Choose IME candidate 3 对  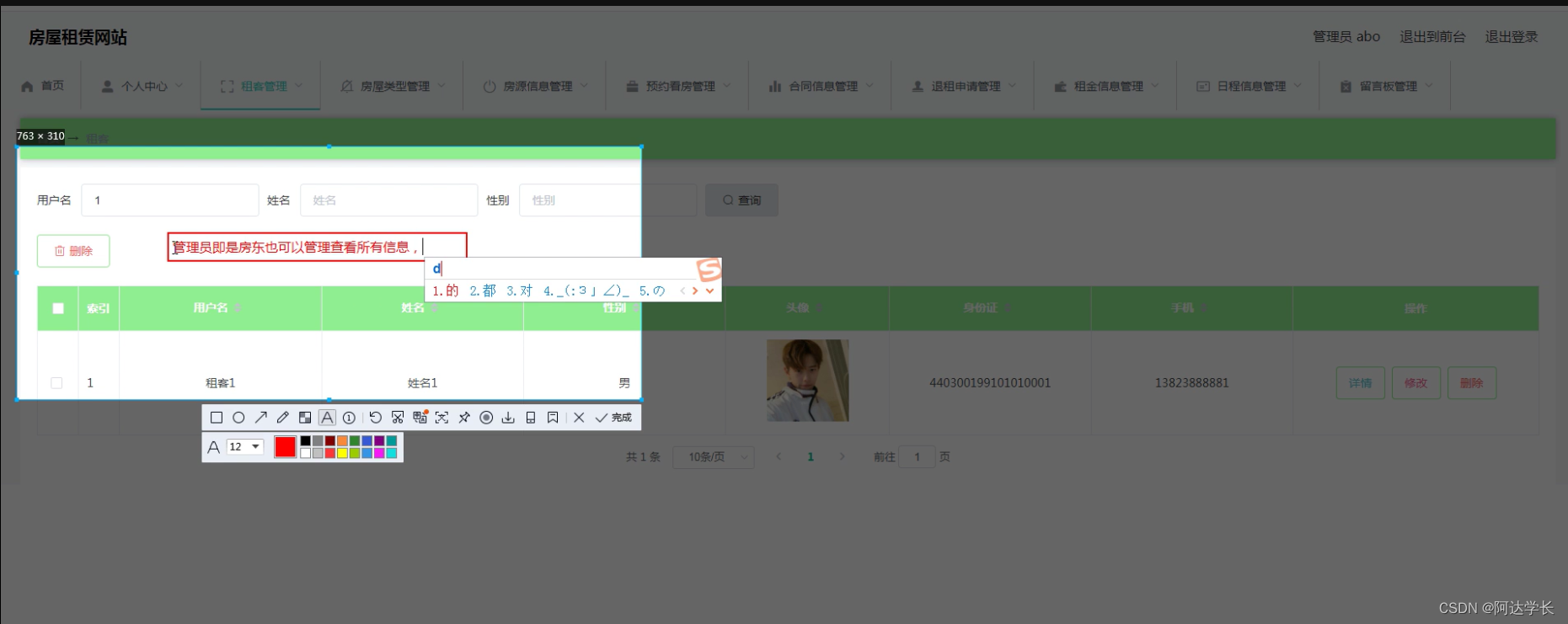click(x=520, y=291)
